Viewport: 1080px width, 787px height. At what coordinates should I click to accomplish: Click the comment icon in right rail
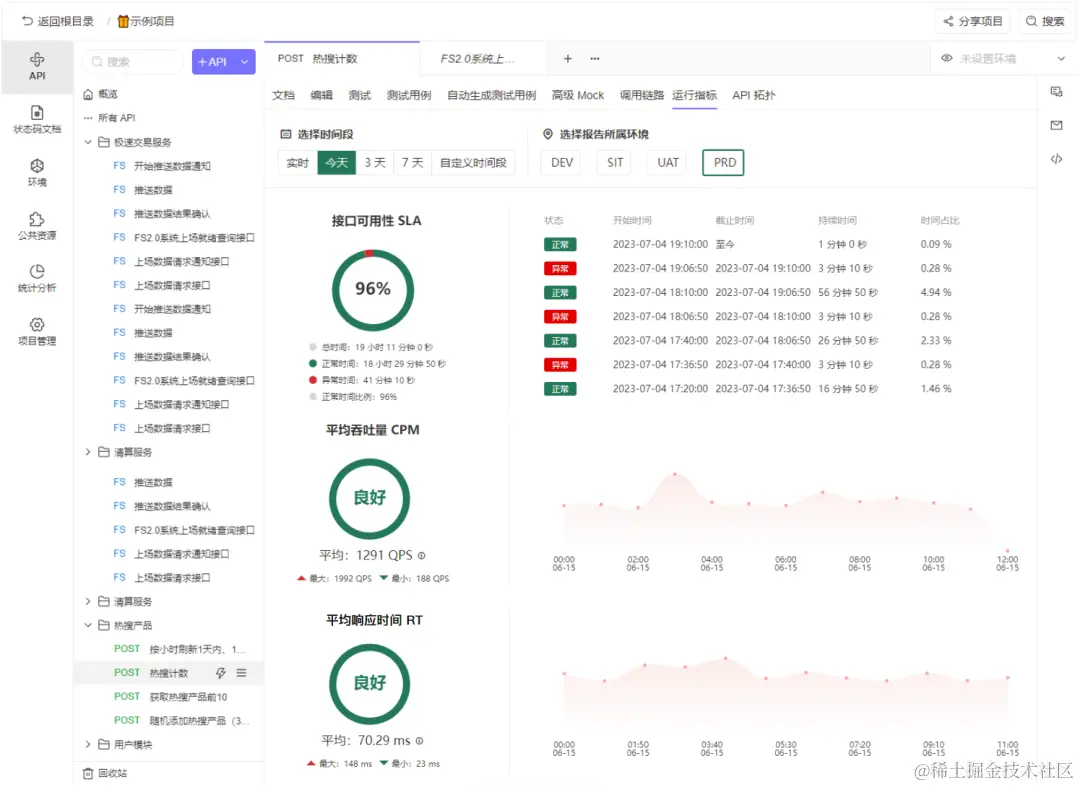click(x=1057, y=92)
